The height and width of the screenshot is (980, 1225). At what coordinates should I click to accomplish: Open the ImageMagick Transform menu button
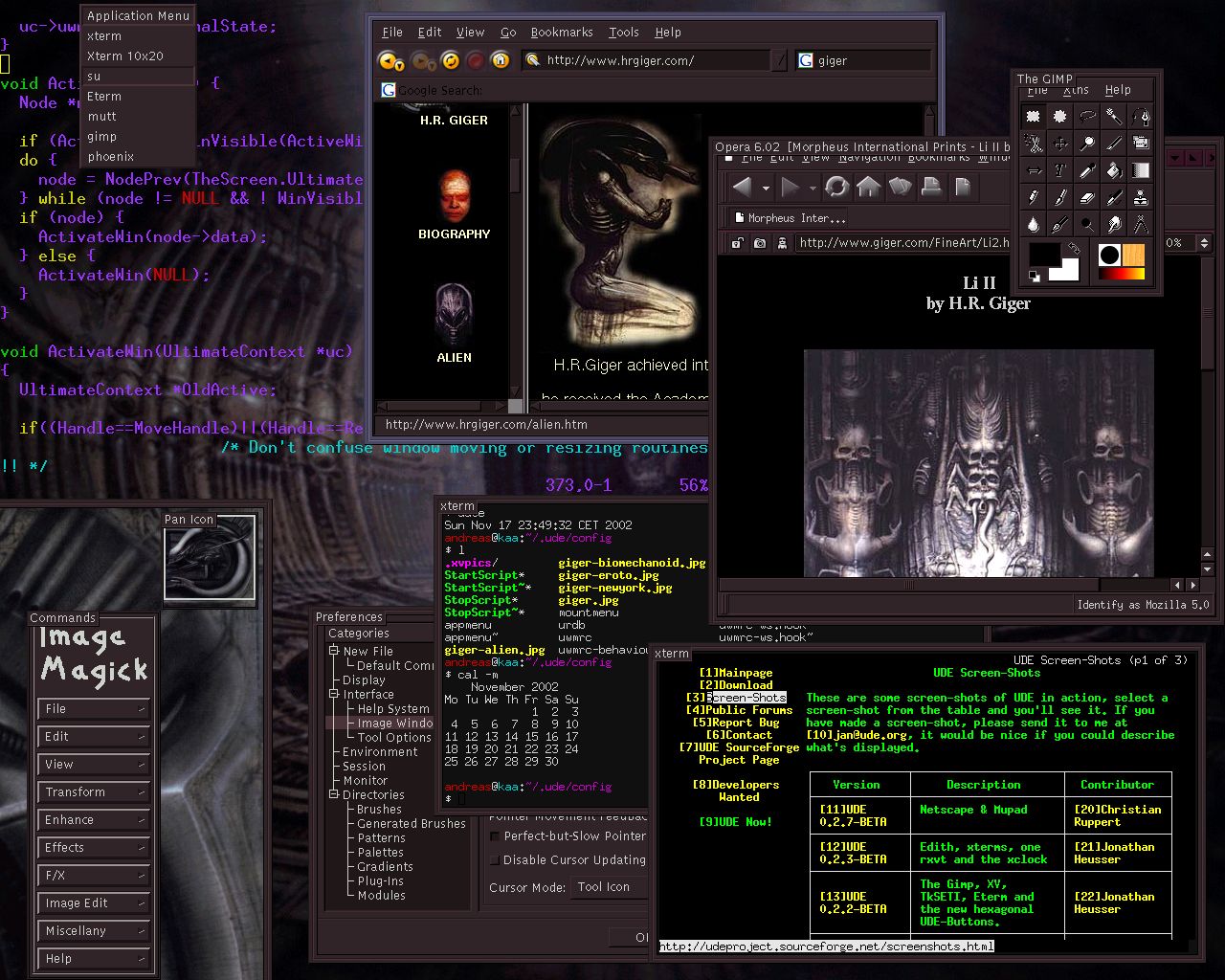coord(94,792)
